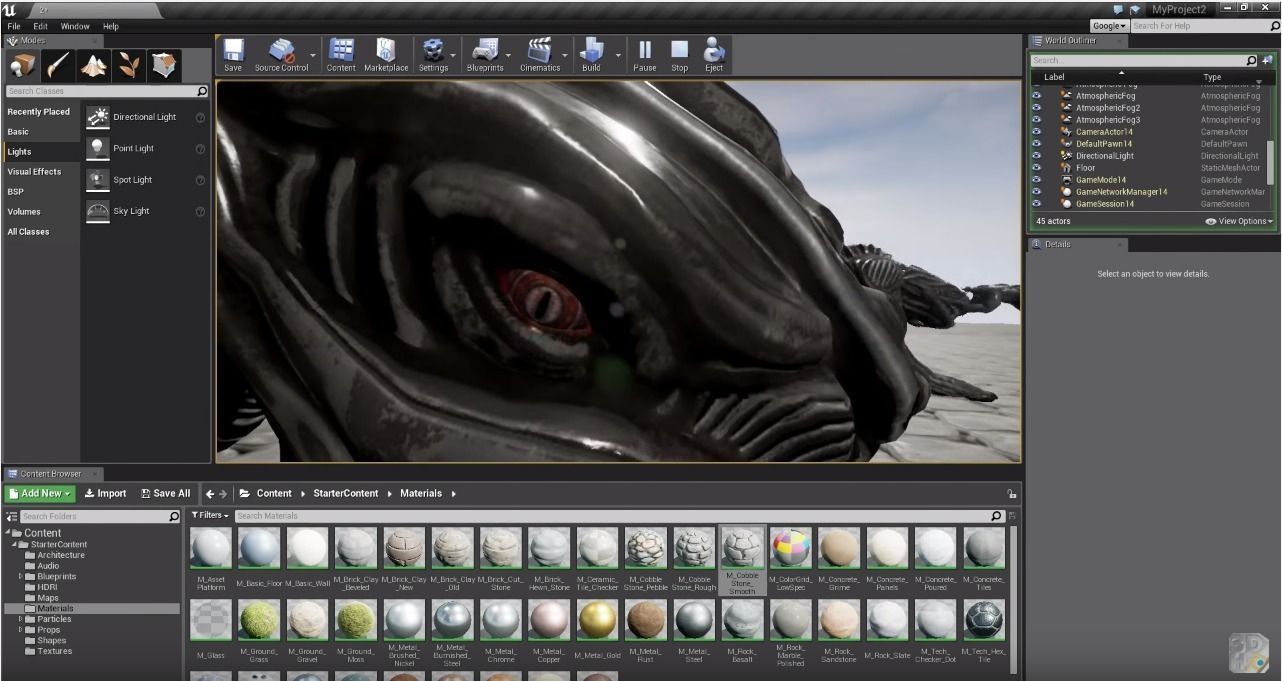The height and width of the screenshot is (681, 1282).
Task: Select the Recently Placed category
Action: click(41, 112)
